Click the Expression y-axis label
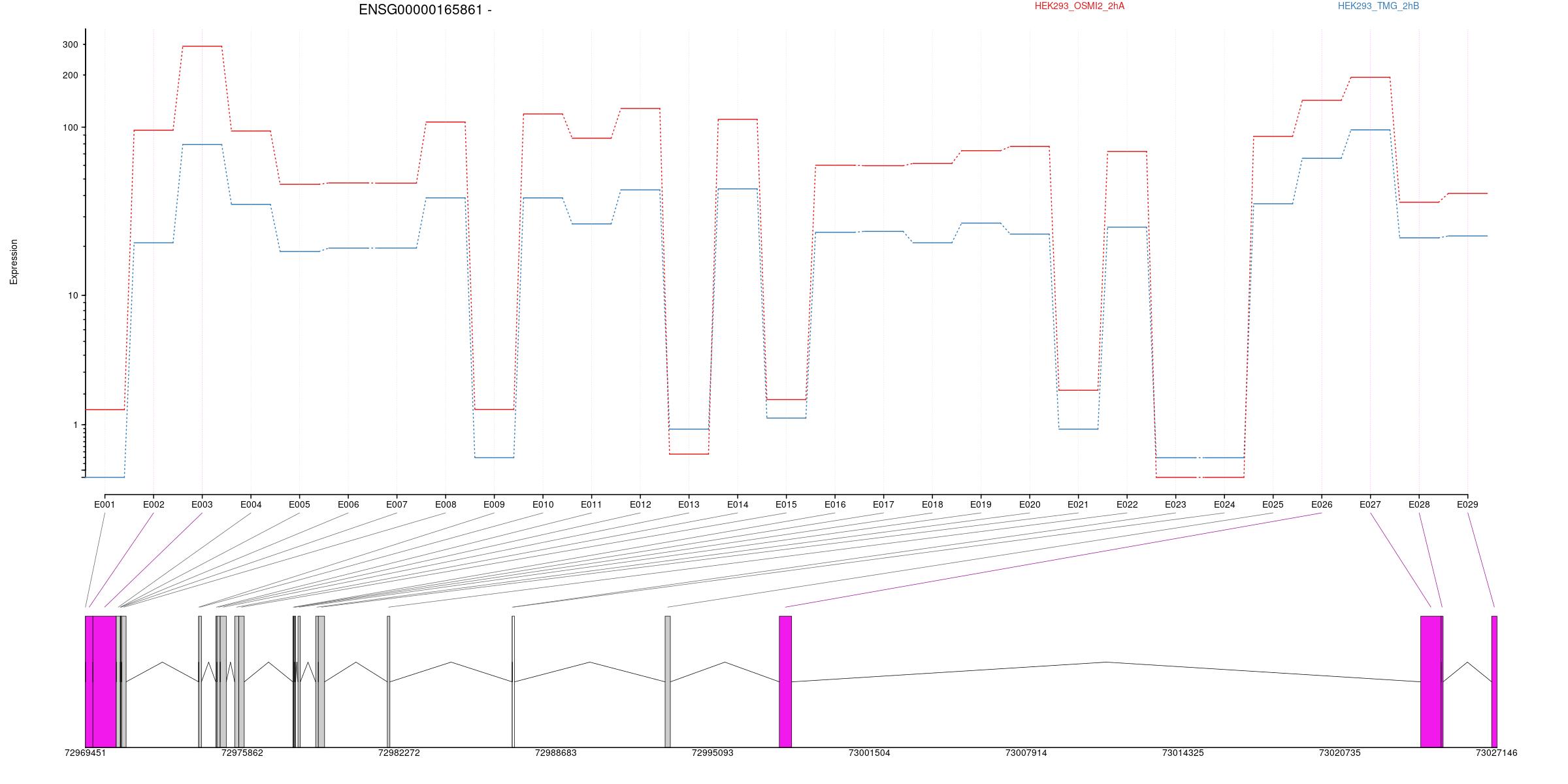The image size is (1568, 784). coord(14,262)
